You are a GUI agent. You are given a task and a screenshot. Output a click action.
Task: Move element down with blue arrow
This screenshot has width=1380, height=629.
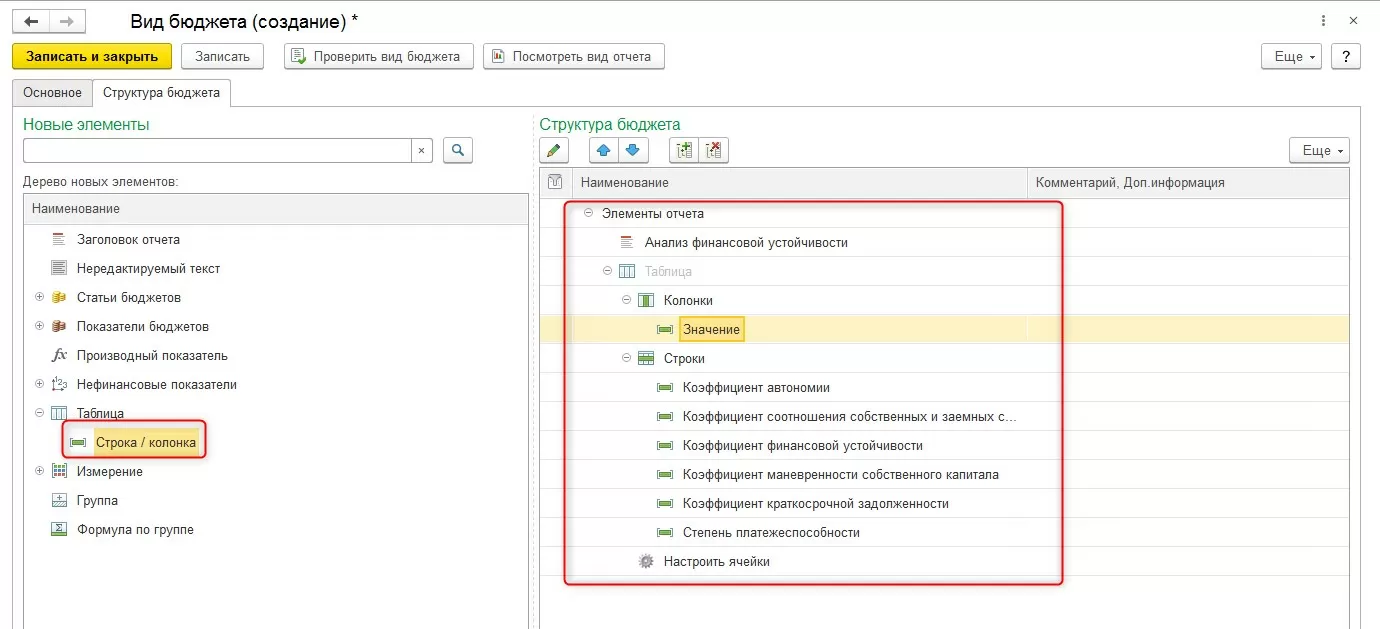tap(632, 150)
